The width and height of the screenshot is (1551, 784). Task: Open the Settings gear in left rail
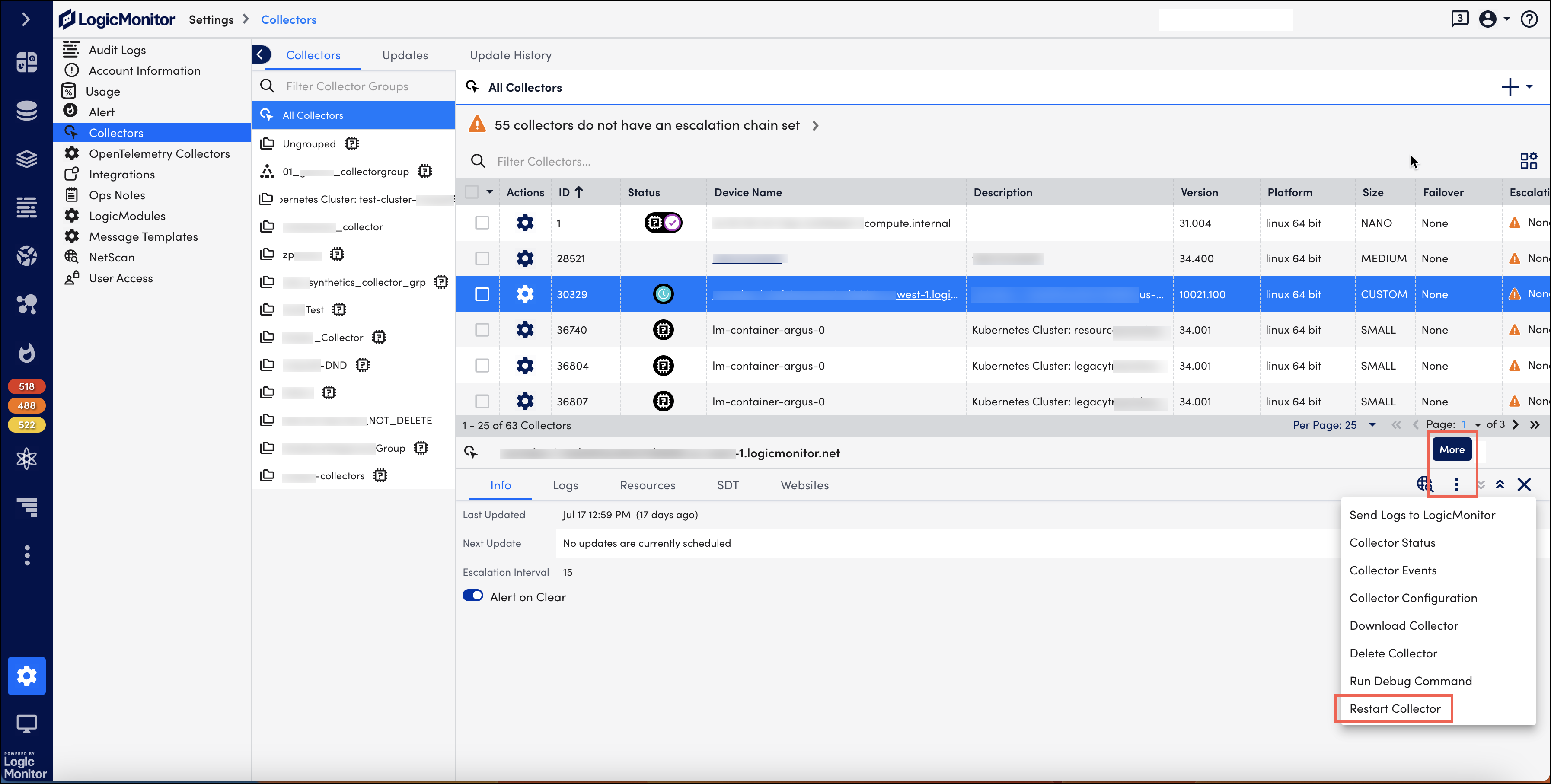(26, 676)
